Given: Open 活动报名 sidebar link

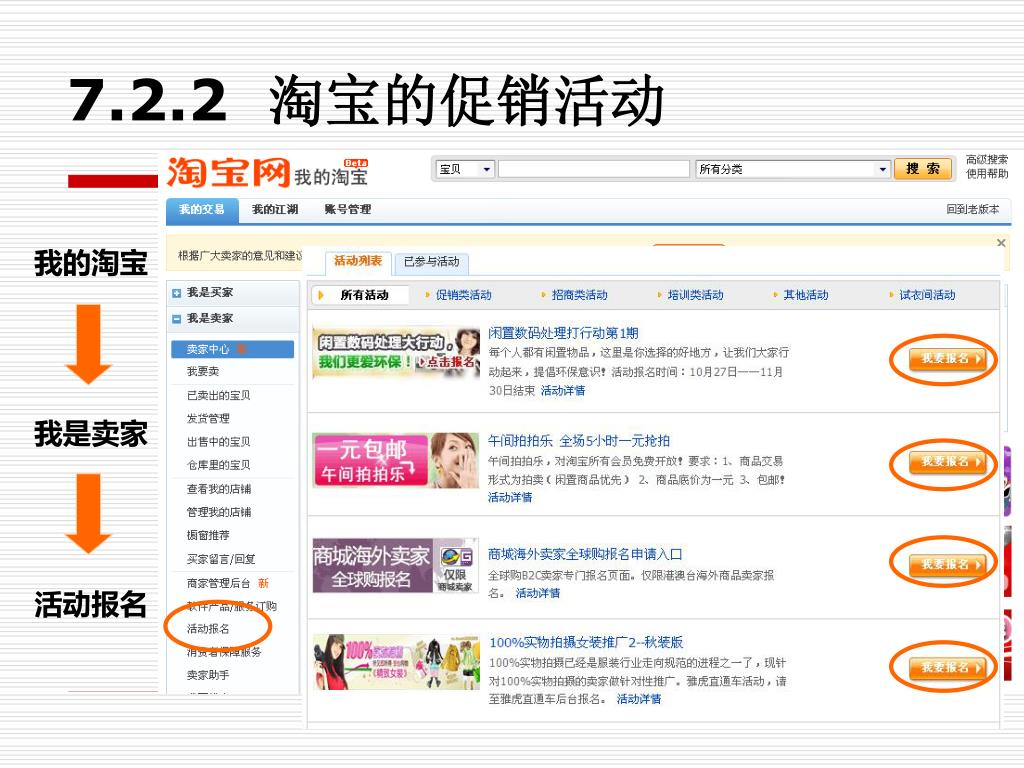Looking at the screenshot, I should pyautogui.click(x=208, y=629).
